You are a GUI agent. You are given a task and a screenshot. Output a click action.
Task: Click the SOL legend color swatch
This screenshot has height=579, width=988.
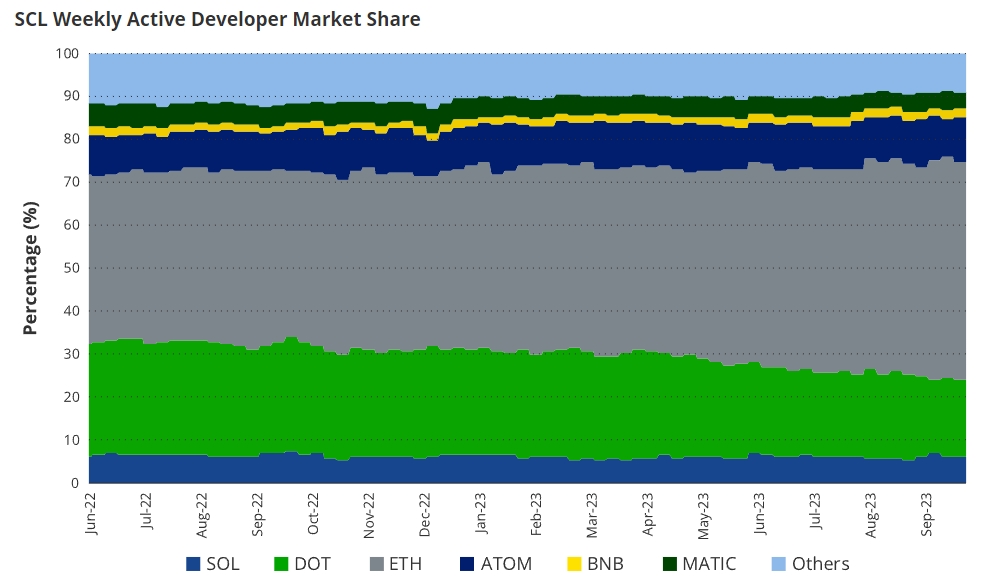(x=193, y=564)
